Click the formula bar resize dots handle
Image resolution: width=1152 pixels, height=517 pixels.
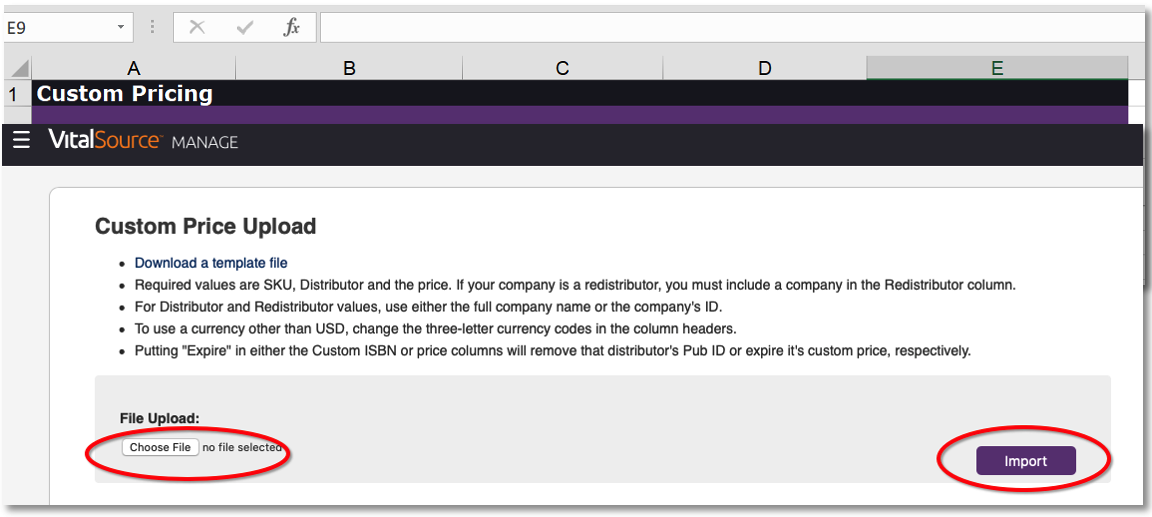pyautogui.click(x=152, y=27)
